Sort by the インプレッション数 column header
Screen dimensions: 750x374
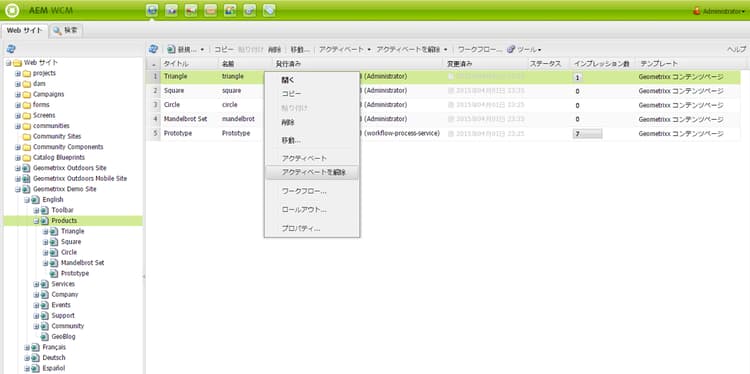[603, 64]
